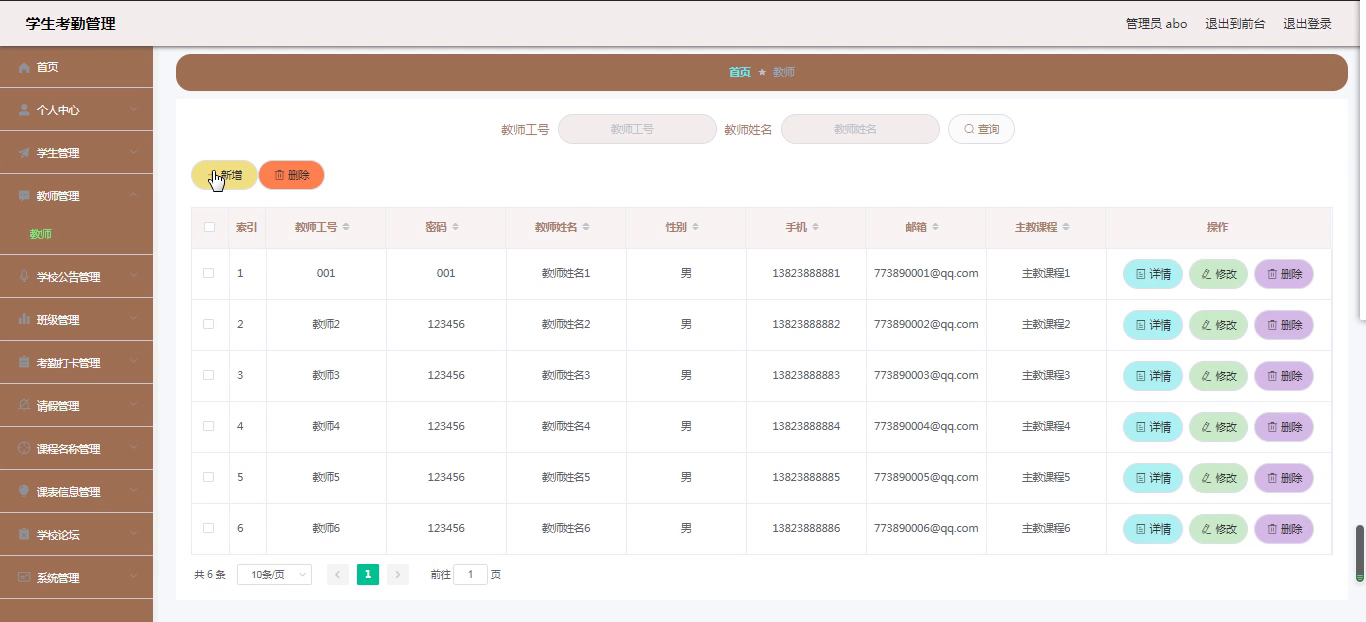Collapse the 教师管理 sidebar menu
The height and width of the screenshot is (622, 1366).
[x=133, y=196]
